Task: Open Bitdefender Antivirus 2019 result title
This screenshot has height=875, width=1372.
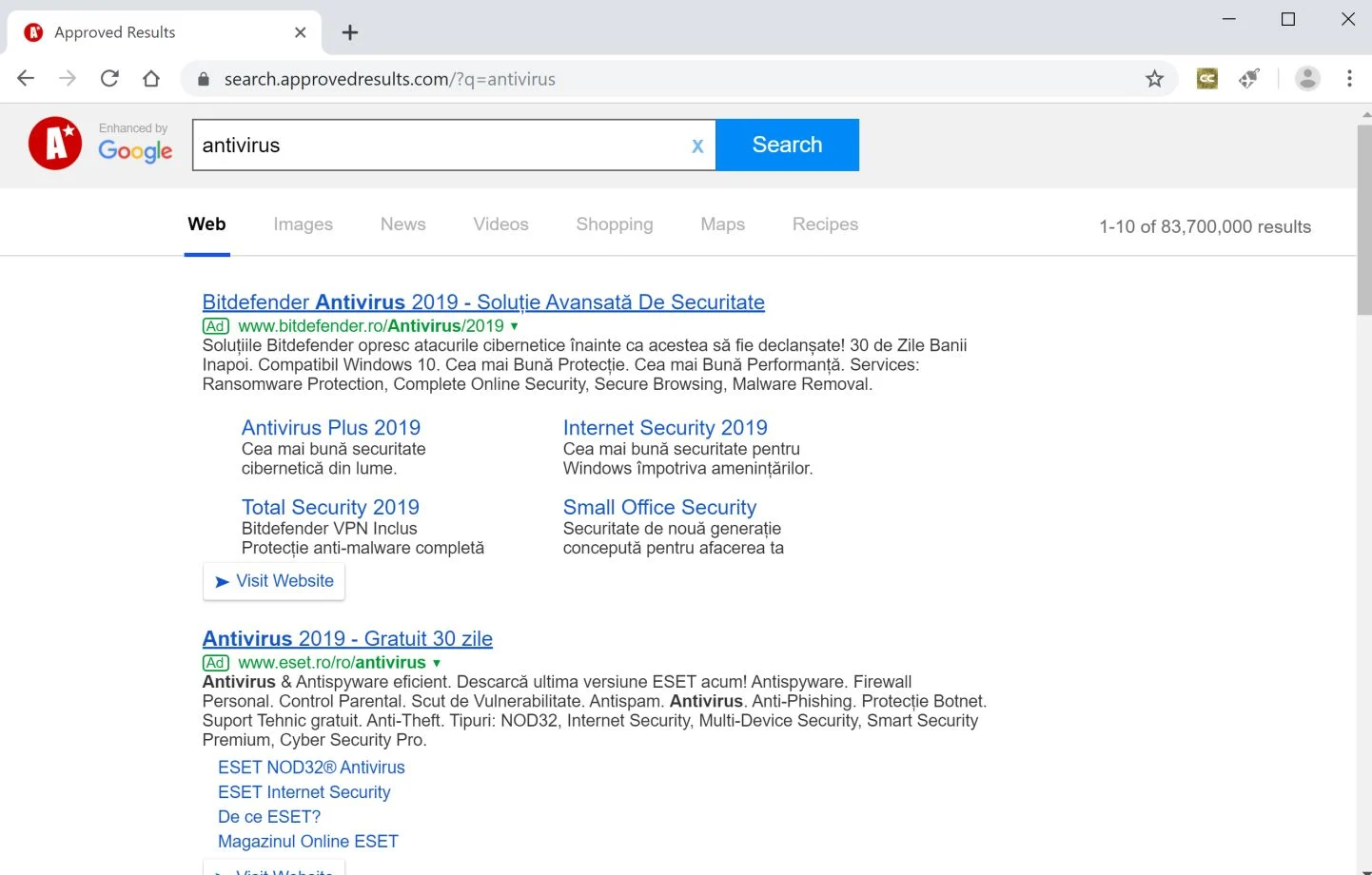Action: [x=483, y=302]
